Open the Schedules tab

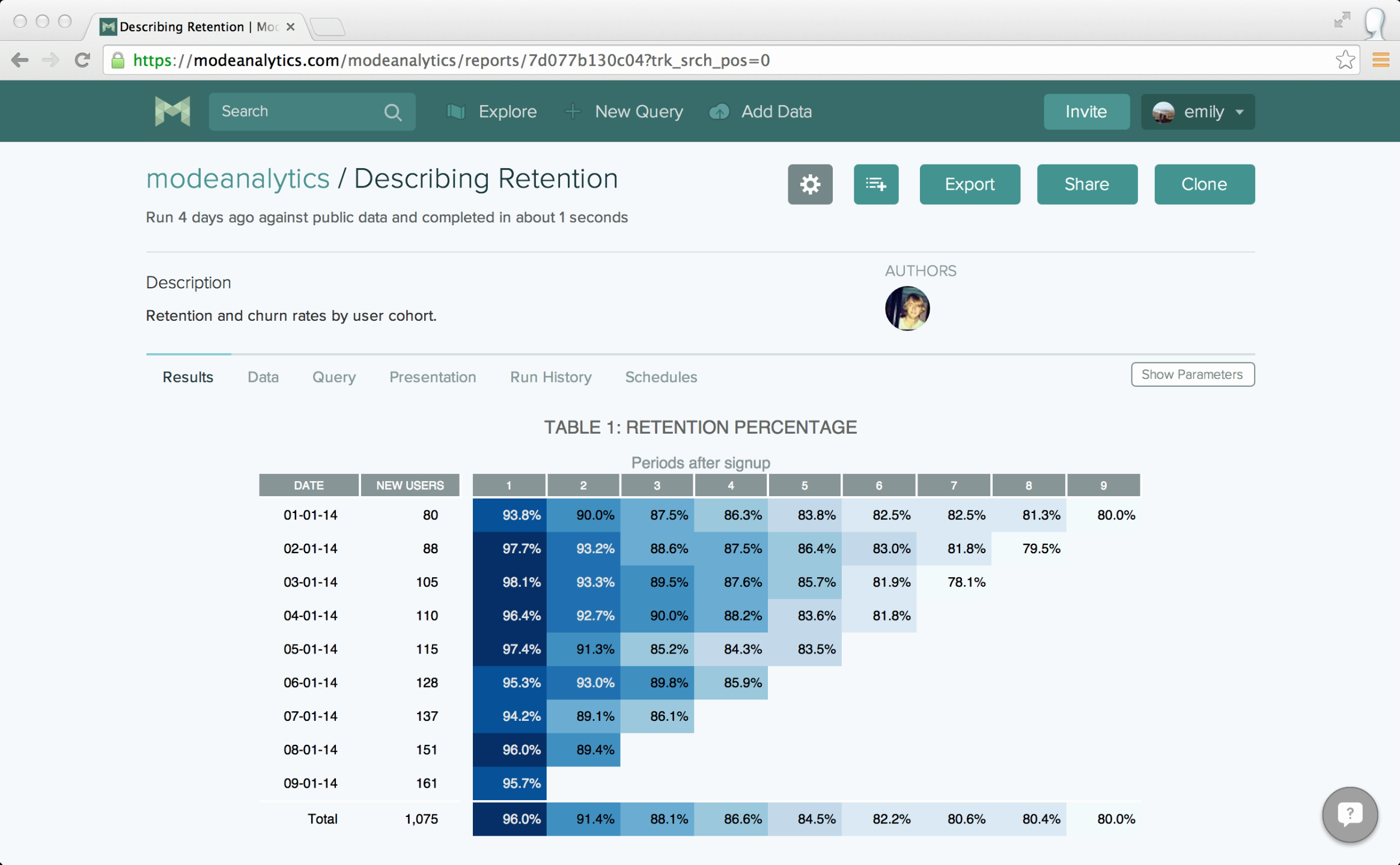[x=661, y=377]
